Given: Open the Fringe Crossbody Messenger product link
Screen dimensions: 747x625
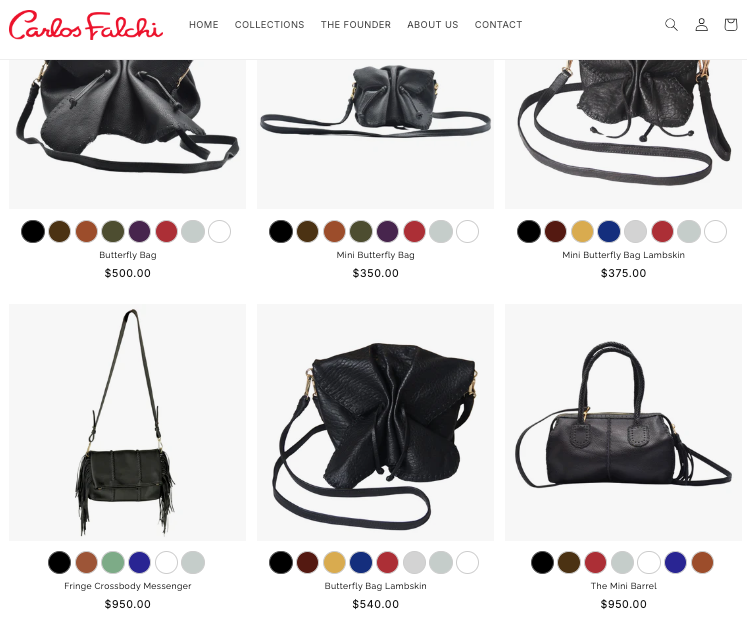Looking at the screenshot, I should [128, 586].
